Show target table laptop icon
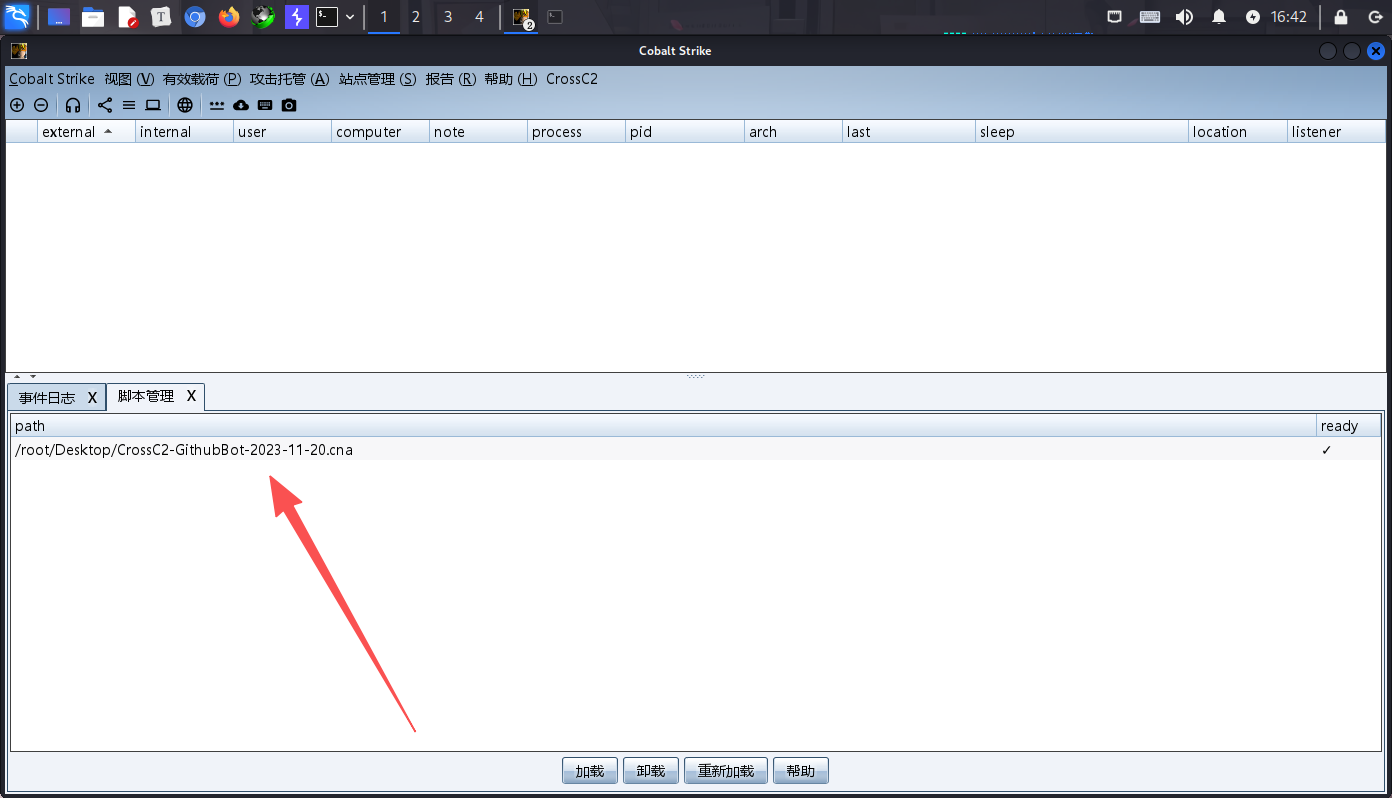This screenshot has width=1392, height=798. tap(153, 105)
